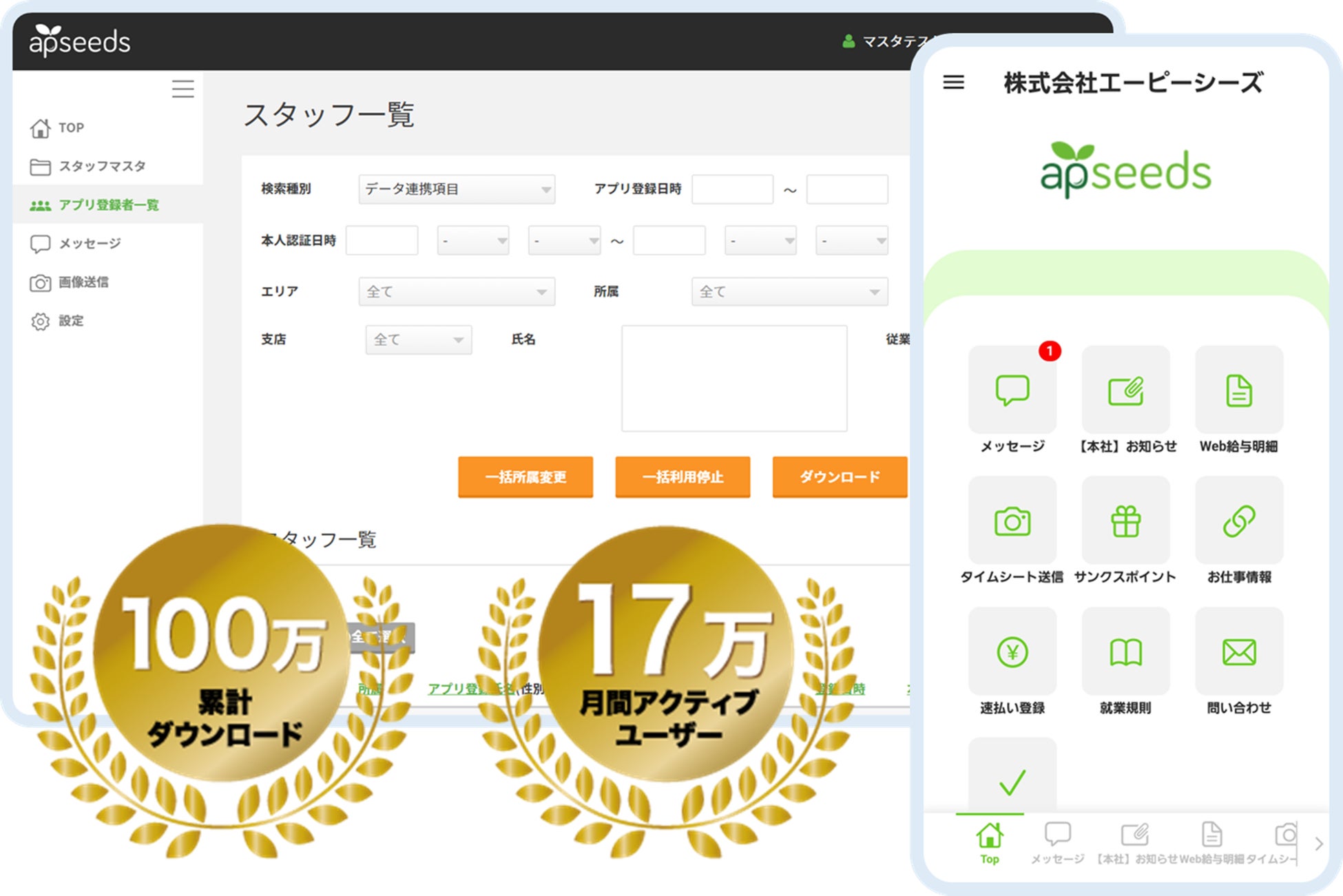1343x896 pixels.
Task: Tap the お仕事情報 link icon tile
Action: click(1238, 521)
